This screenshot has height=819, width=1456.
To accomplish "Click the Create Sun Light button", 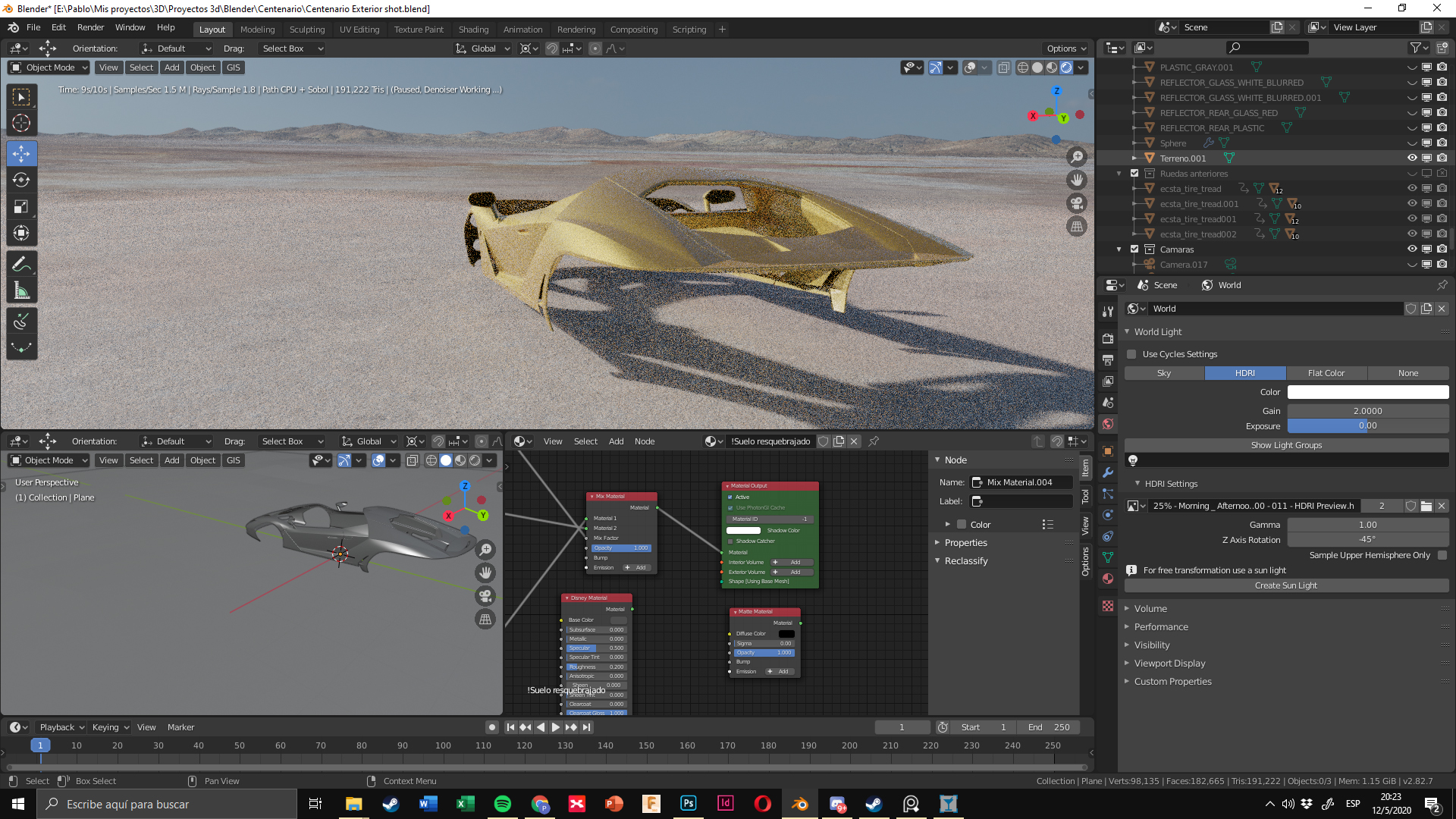I will point(1286,585).
